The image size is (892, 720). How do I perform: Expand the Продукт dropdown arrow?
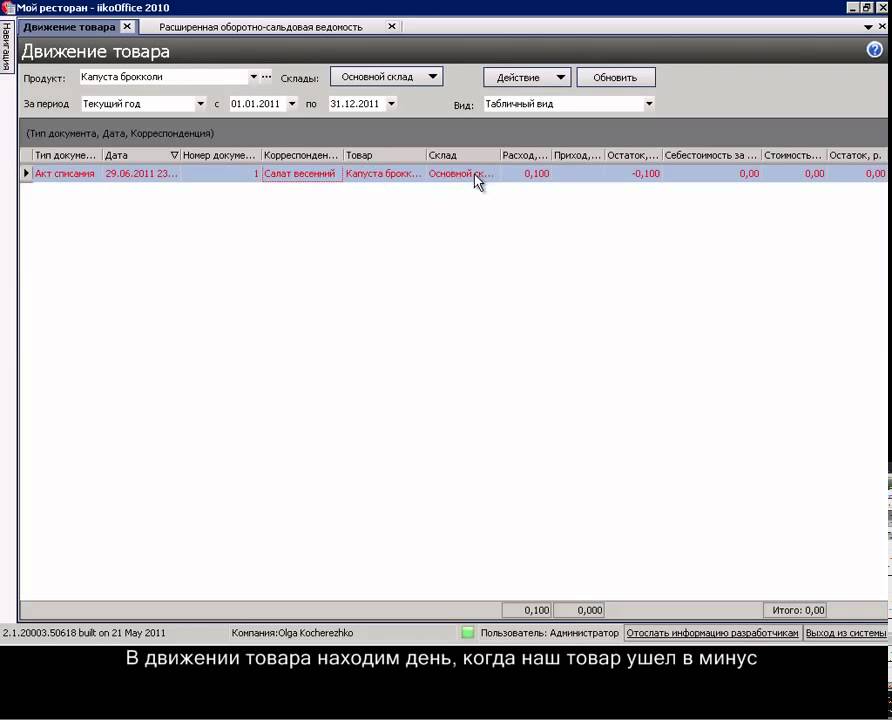254,77
